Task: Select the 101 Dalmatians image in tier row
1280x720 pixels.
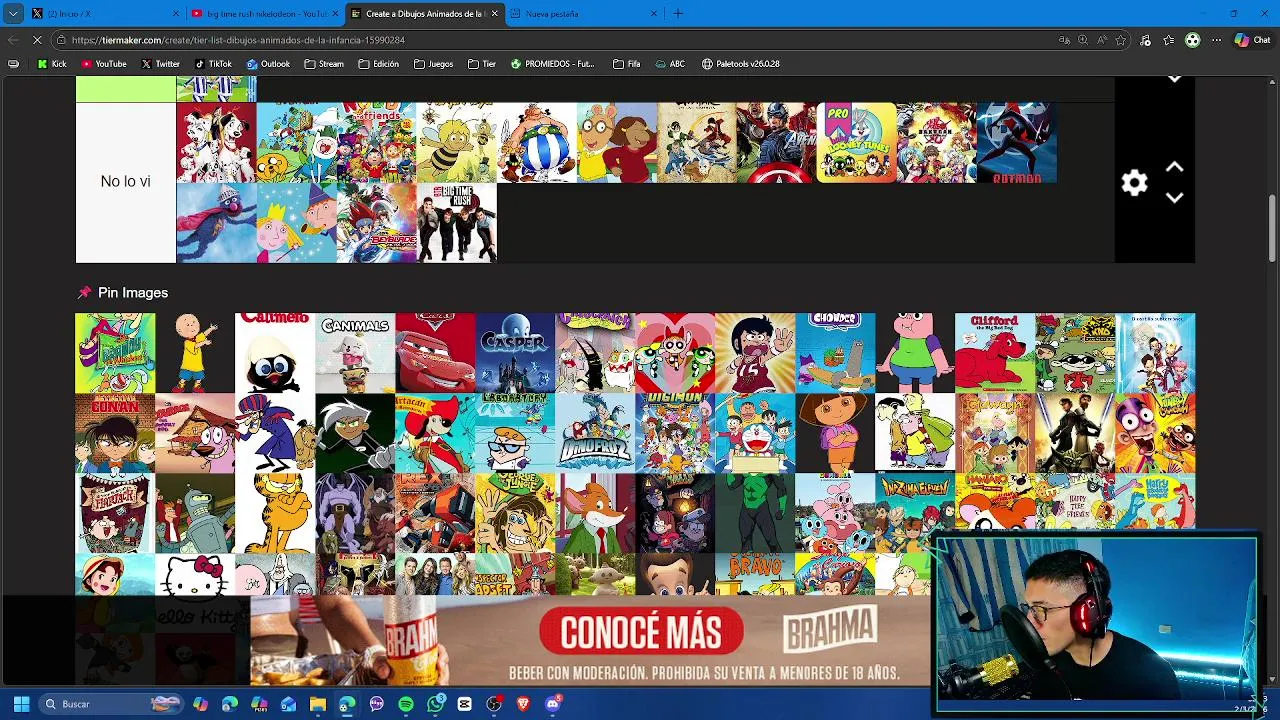Action: point(216,142)
